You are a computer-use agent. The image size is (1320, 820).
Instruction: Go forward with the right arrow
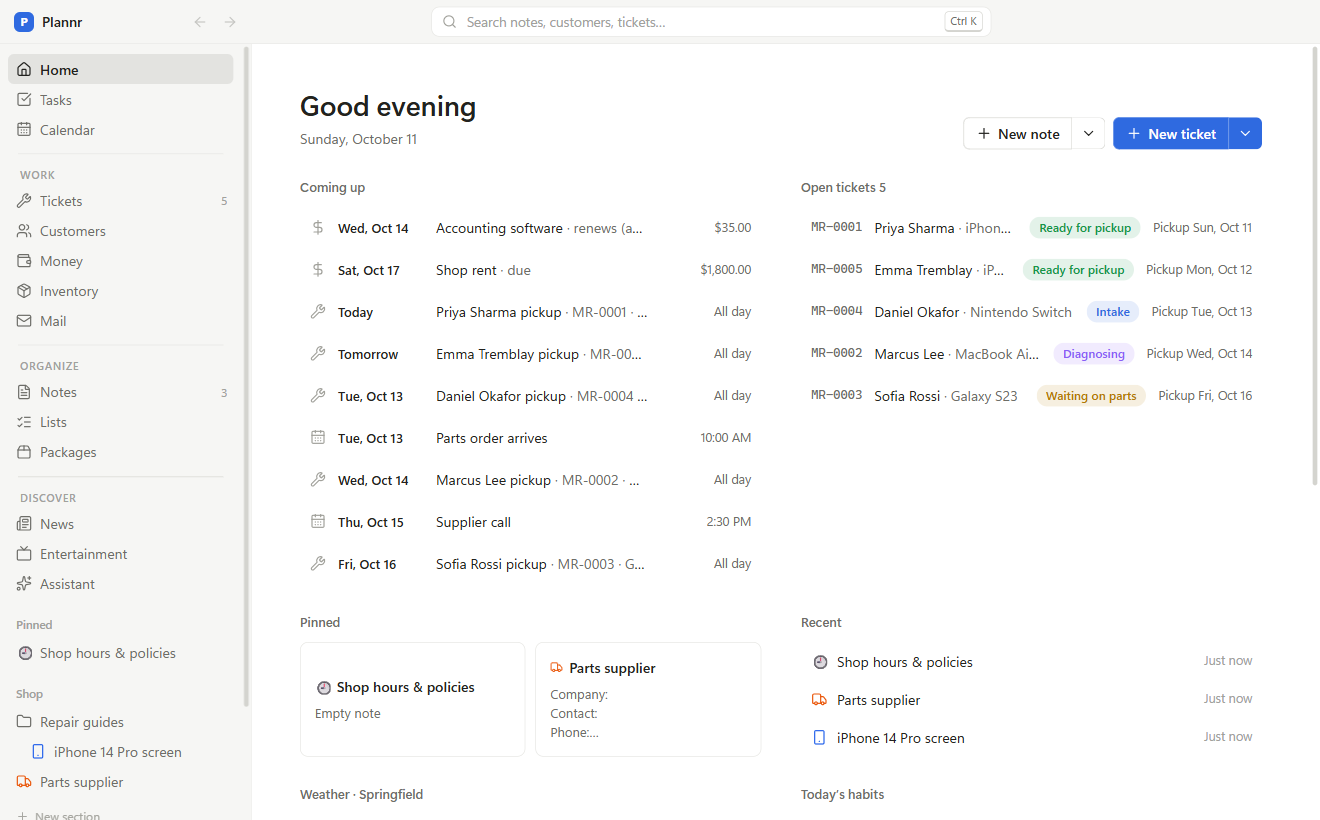[230, 22]
